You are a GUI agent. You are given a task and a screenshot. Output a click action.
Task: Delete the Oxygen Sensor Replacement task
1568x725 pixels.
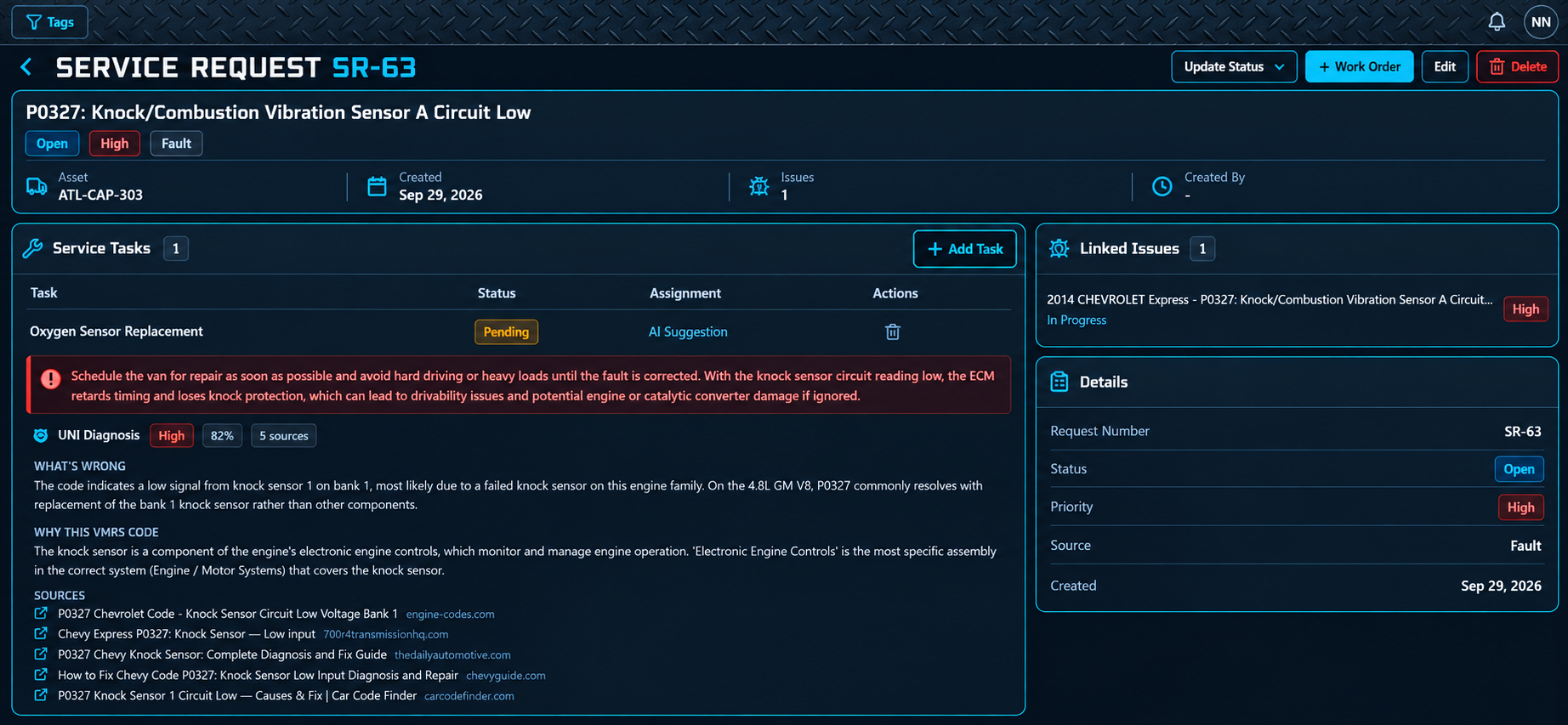tap(892, 331)
